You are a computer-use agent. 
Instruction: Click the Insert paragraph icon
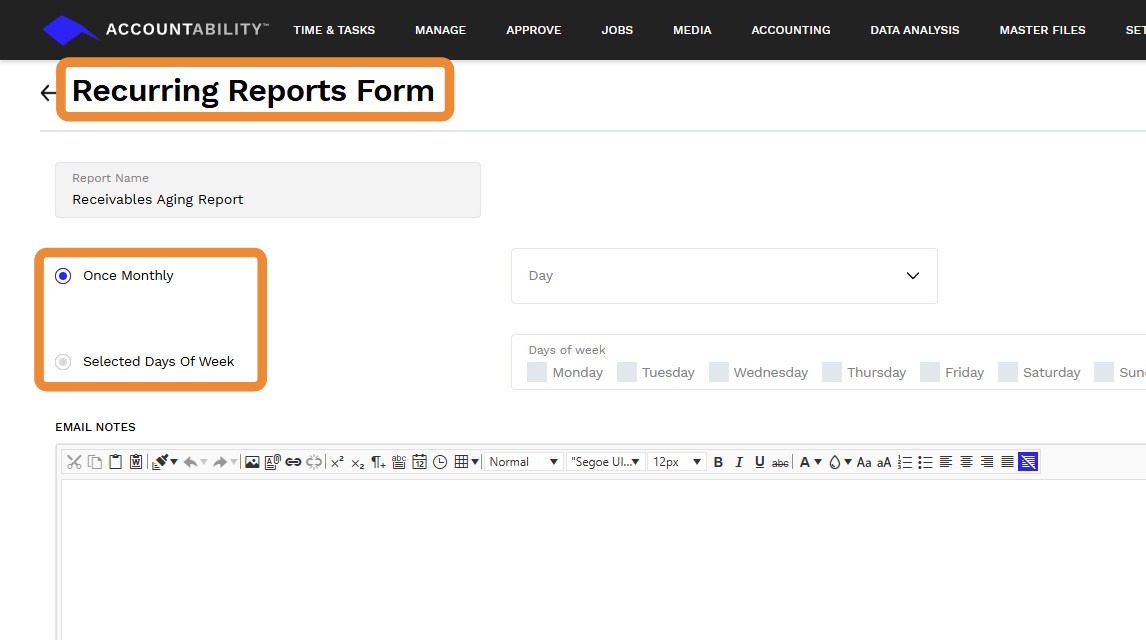378,462
